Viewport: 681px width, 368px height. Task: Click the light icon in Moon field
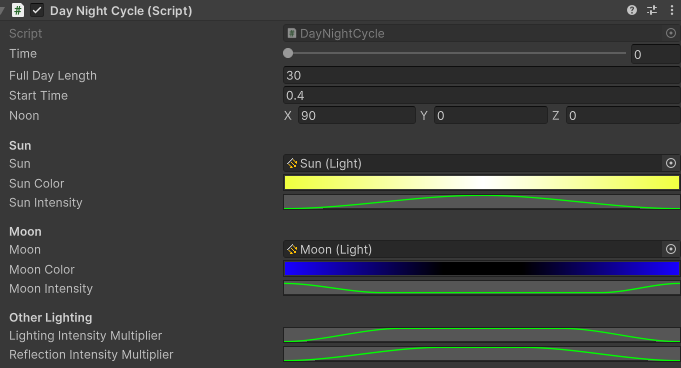coord(292,249)
